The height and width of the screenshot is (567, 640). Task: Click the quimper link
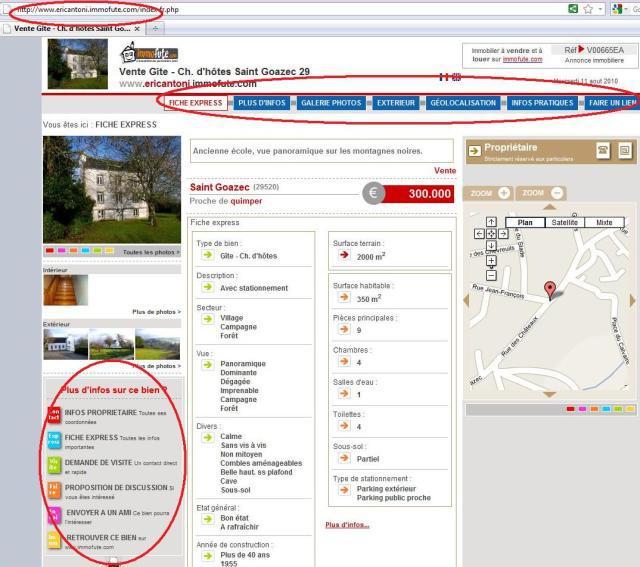click(x=246, y=201)
